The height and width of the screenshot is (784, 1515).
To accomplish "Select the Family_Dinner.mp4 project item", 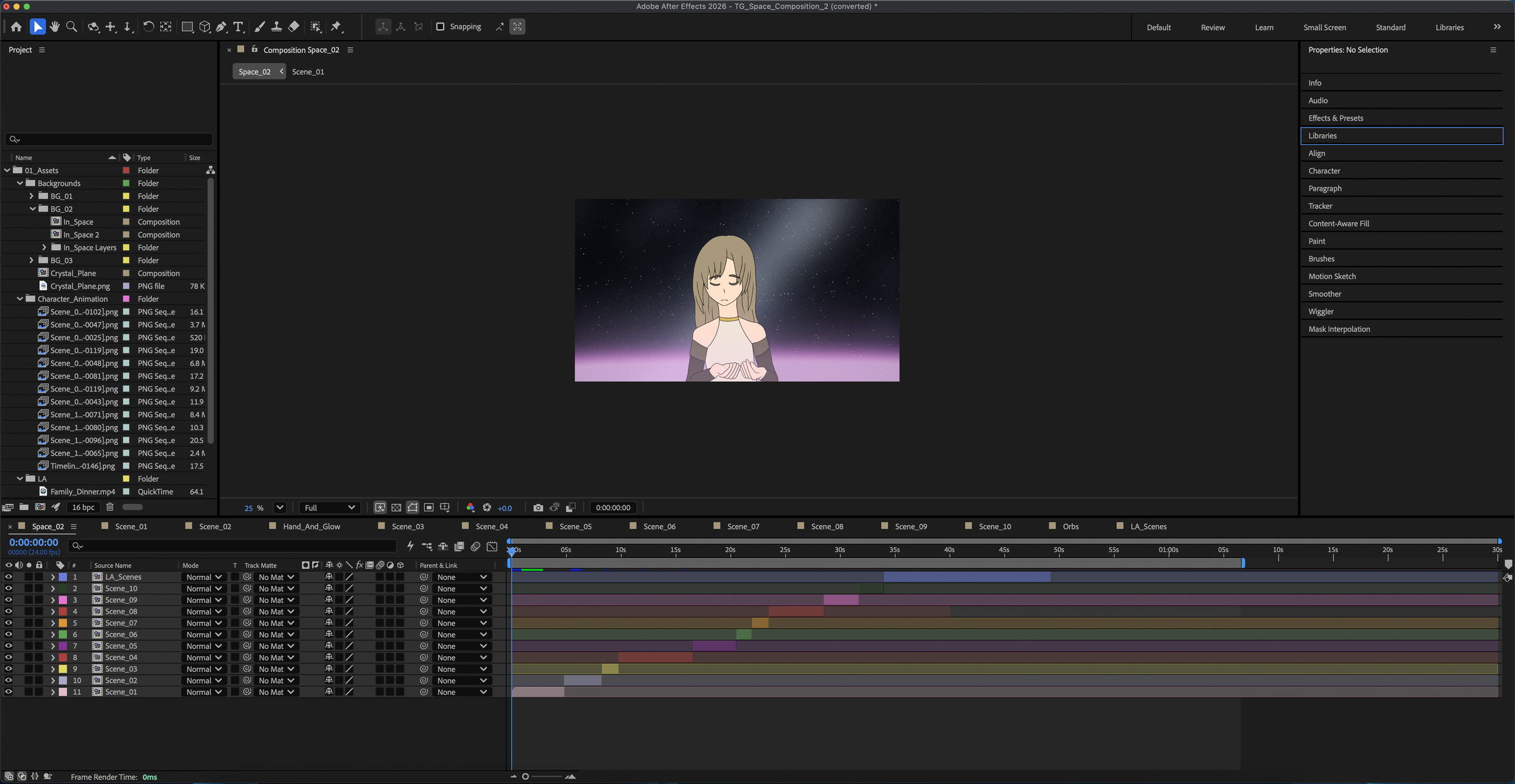I will [x=82, y=491].
